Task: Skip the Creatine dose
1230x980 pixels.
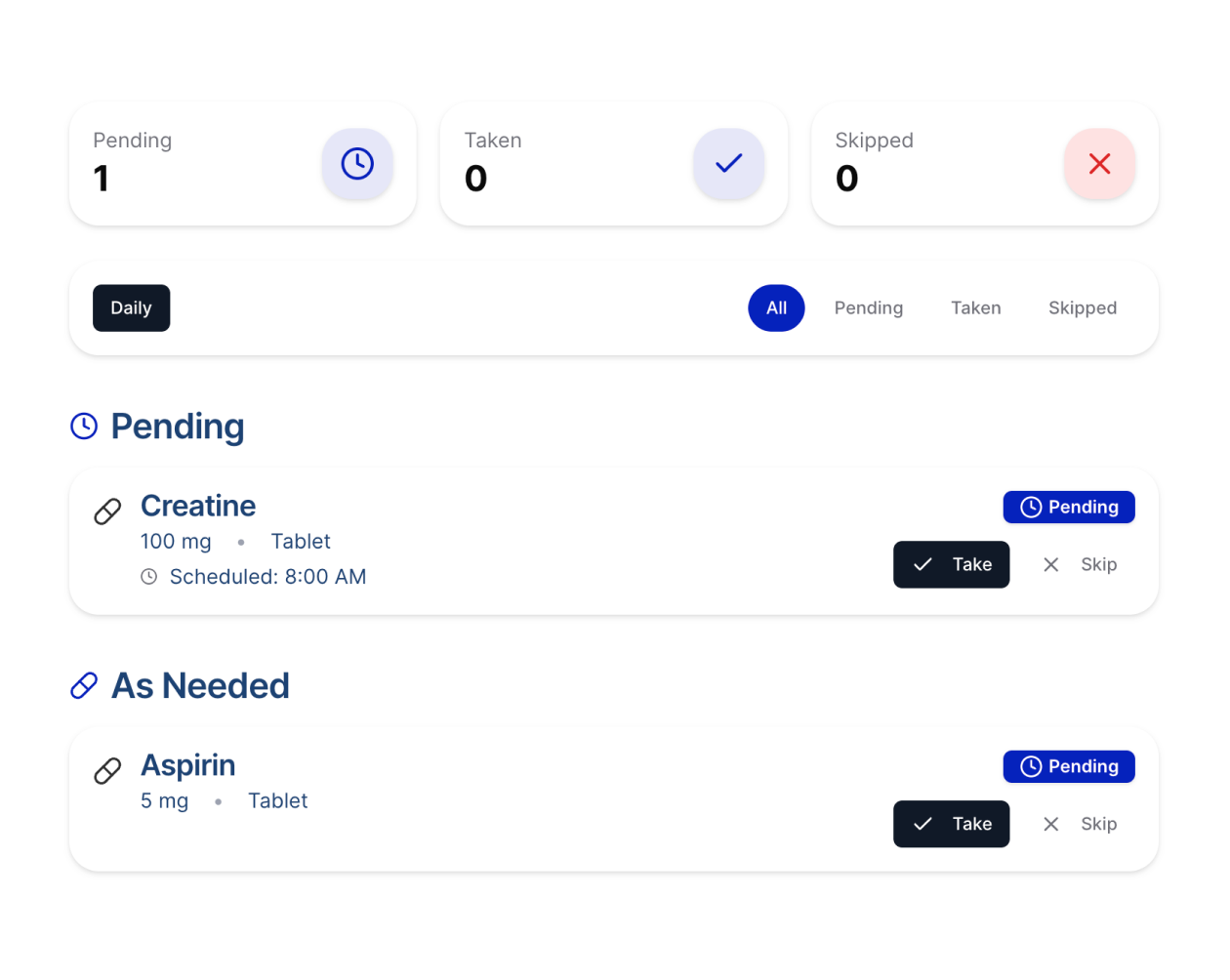Action: pyautogui.click(x=1079, y=565)
